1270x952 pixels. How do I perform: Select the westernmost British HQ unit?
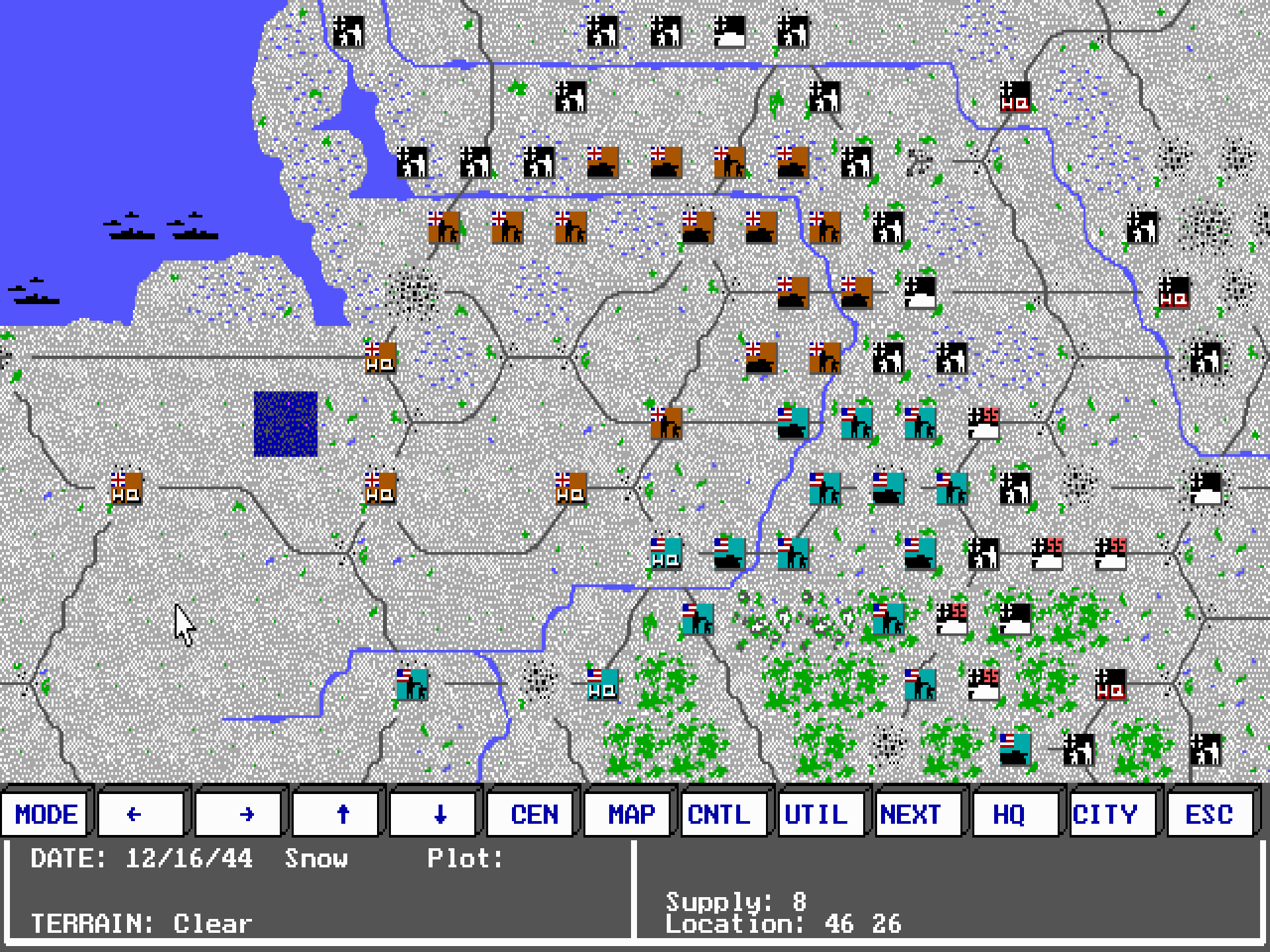(126, 489)
